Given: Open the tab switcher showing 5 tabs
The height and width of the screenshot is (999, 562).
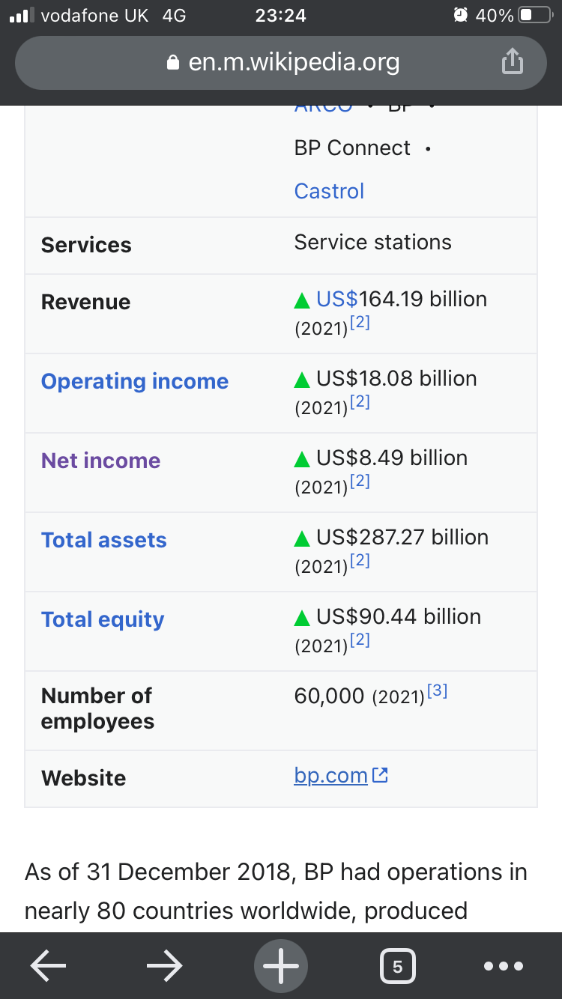Looking at the screenshot, I should coord(398,967).
